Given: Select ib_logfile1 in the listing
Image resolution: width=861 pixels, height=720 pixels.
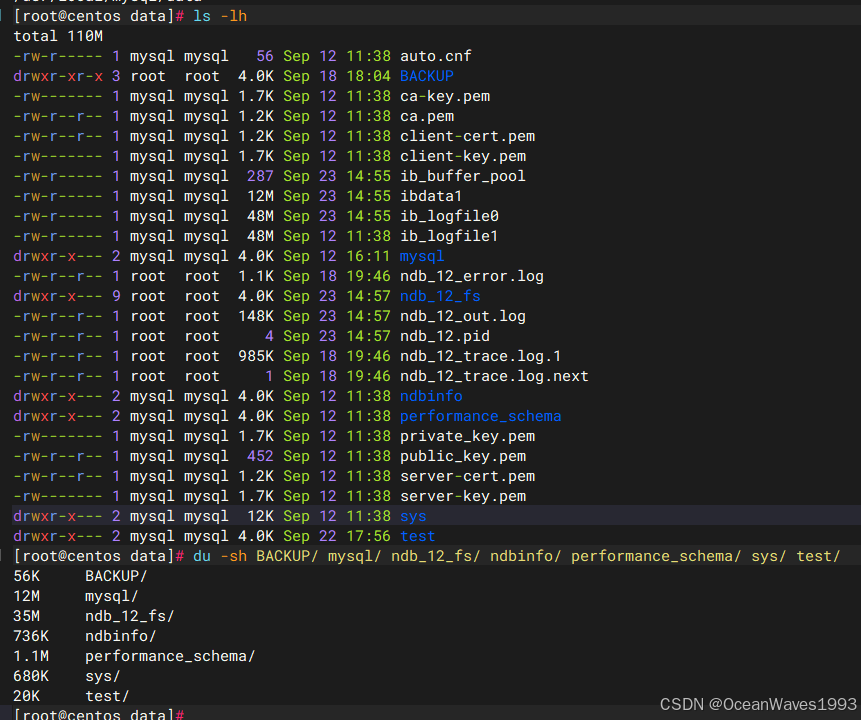Looking at the screenshot, I should point(449,236).
